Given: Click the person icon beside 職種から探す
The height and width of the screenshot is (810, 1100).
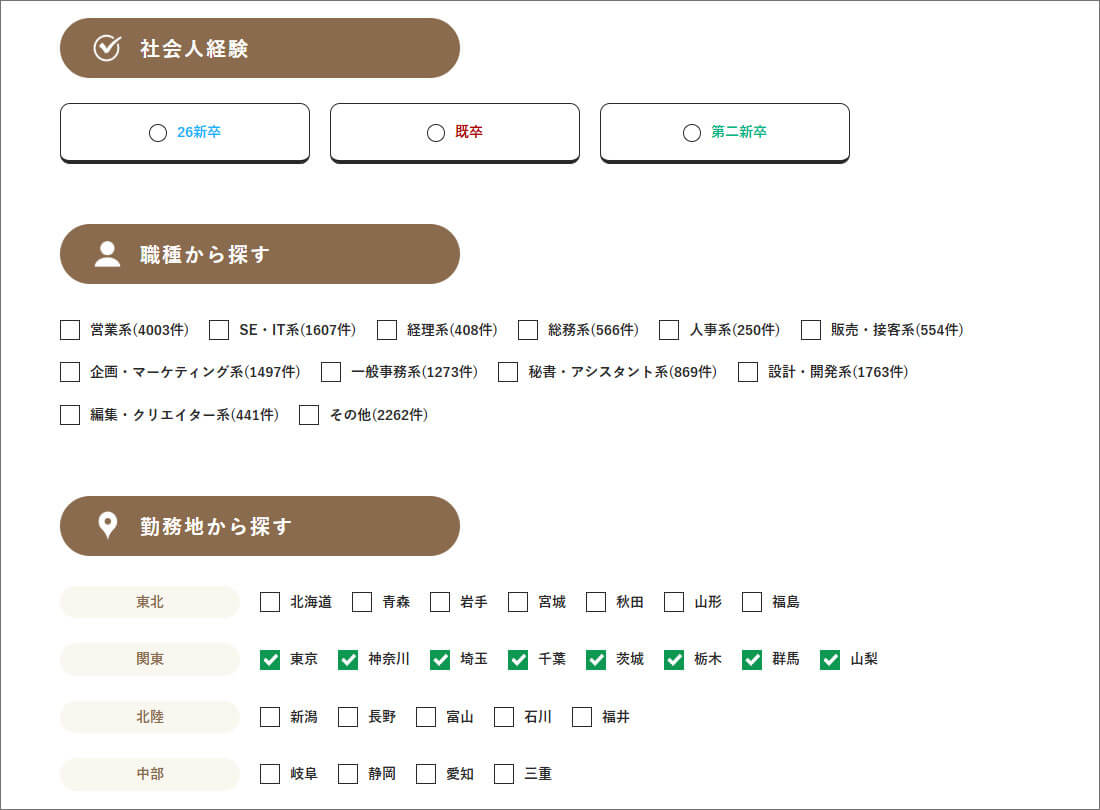Looking at the screenshot, I should tap(107, 254).
